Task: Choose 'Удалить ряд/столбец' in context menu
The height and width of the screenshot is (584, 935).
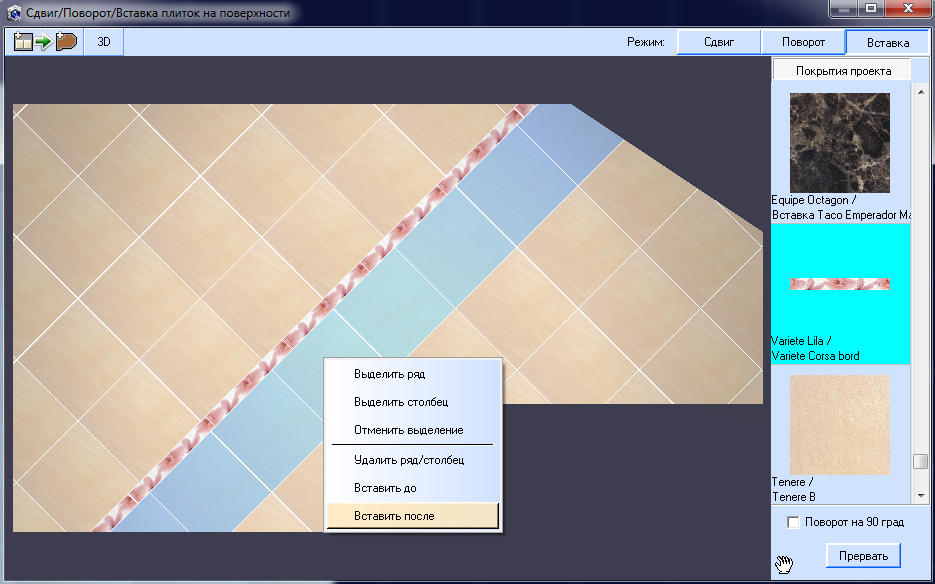Action: [408, 460]
